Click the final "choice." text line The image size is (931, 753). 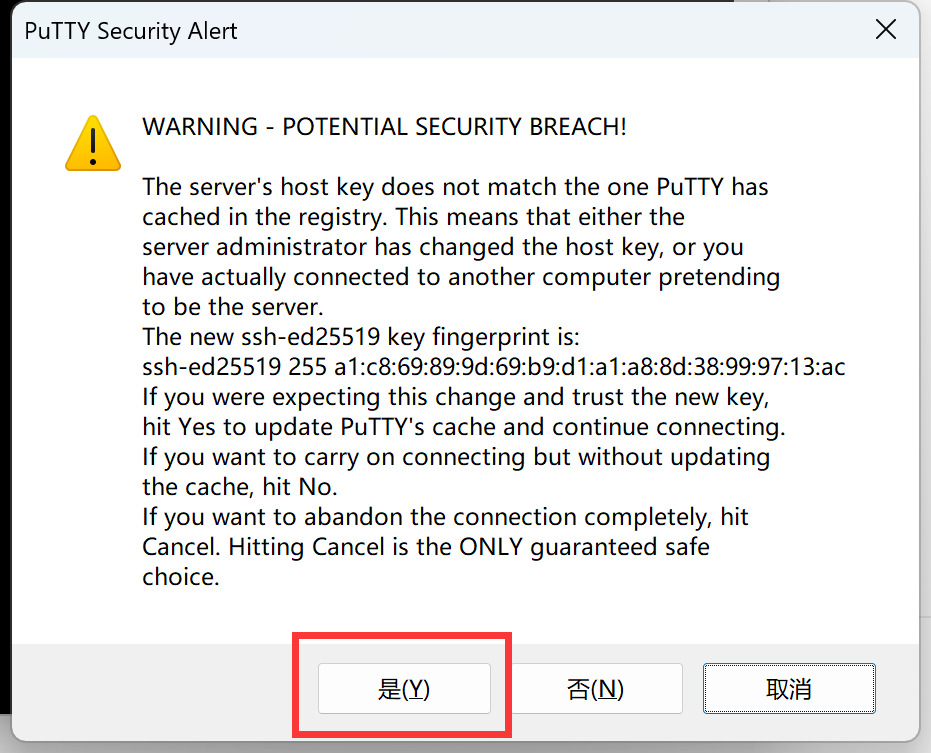[x=181, y=577]
